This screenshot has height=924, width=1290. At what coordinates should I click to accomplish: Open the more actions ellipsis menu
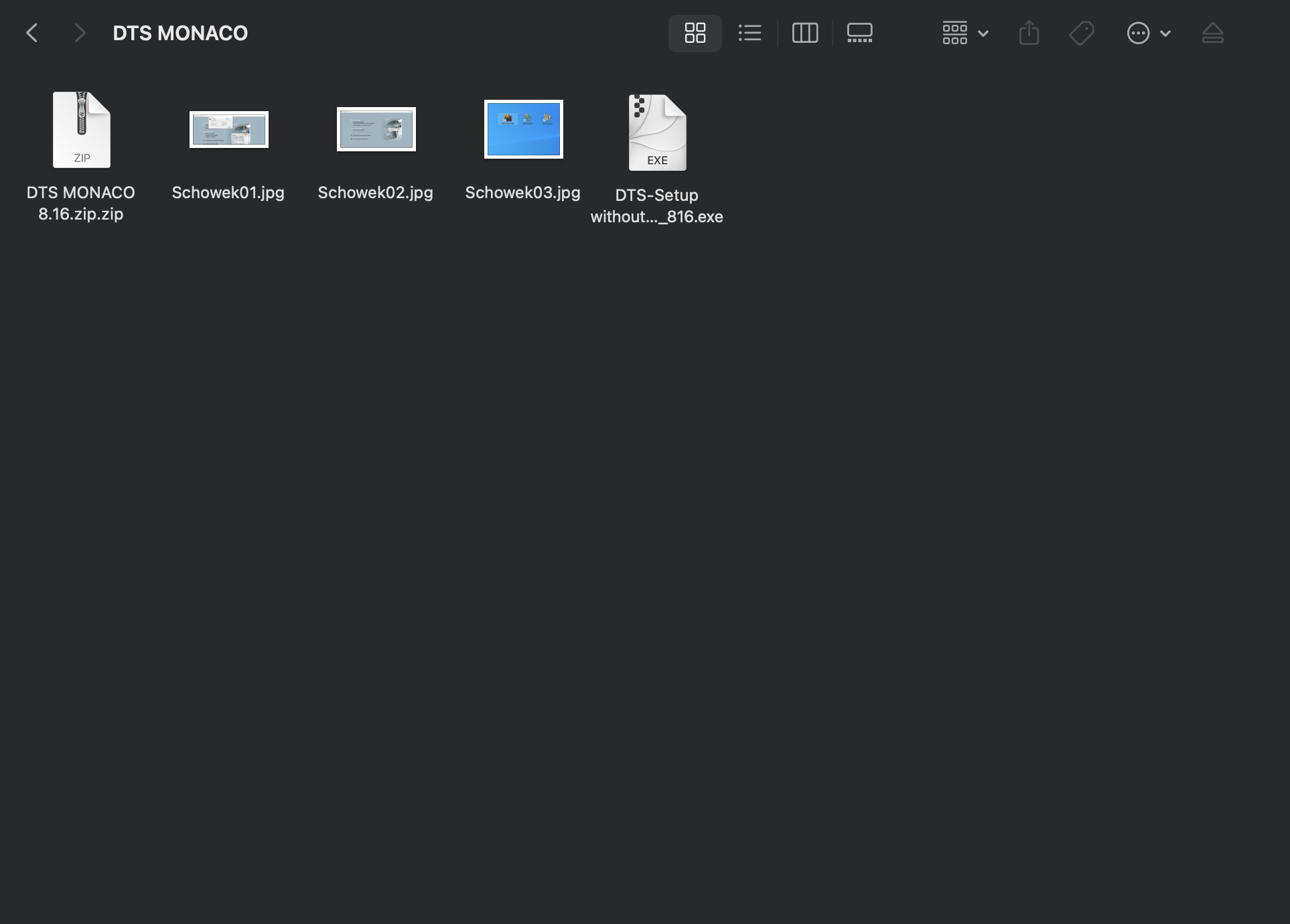click(x=1138, y=33)
